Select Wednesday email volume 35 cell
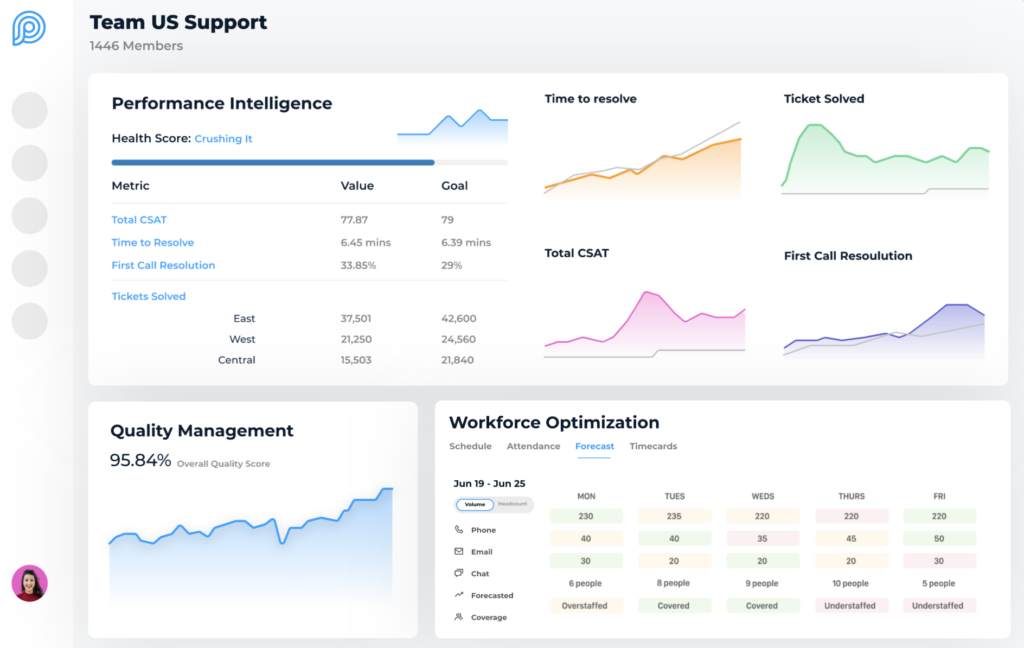The width and height of the screenshot is (1024, 648). pyautogui.click(x=762, y=539)
